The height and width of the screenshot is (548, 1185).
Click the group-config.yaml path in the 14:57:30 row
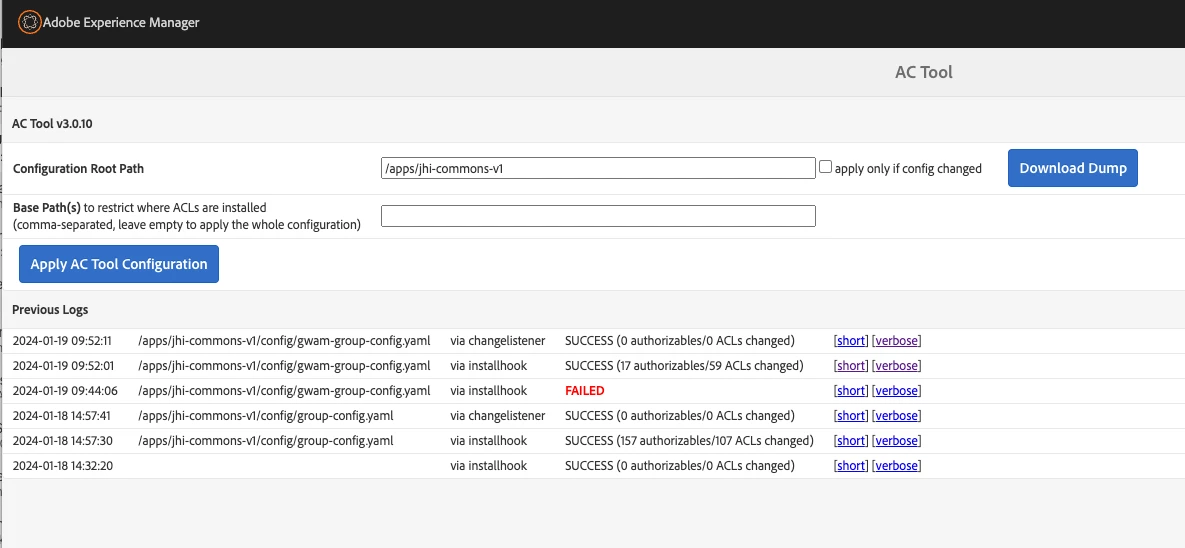click(265, 441)
